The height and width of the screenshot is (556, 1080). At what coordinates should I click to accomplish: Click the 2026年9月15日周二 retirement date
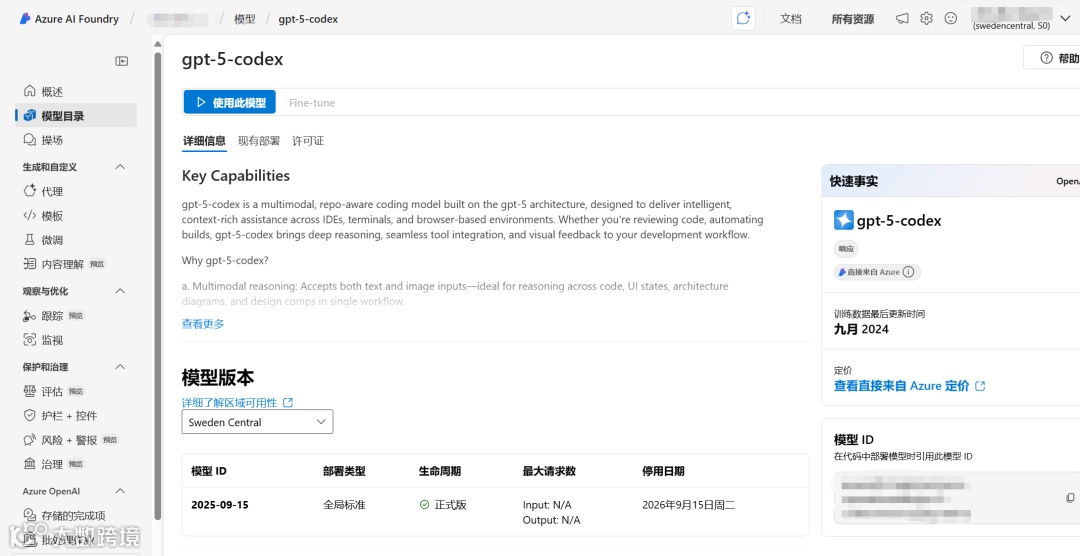[x=689, y=504]
